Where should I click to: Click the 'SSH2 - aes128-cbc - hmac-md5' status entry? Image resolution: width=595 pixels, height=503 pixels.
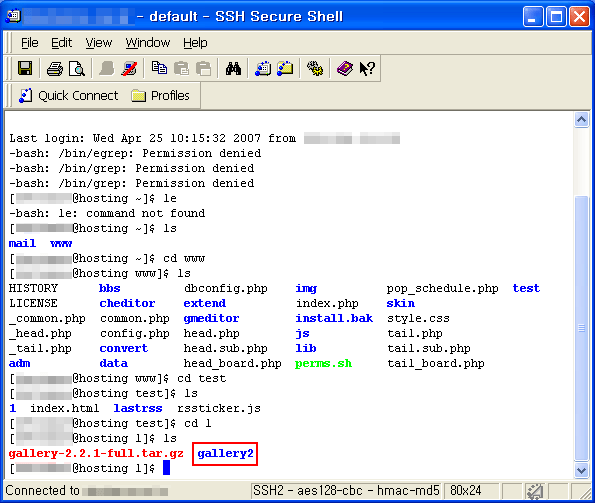click(x=346, y=491)
